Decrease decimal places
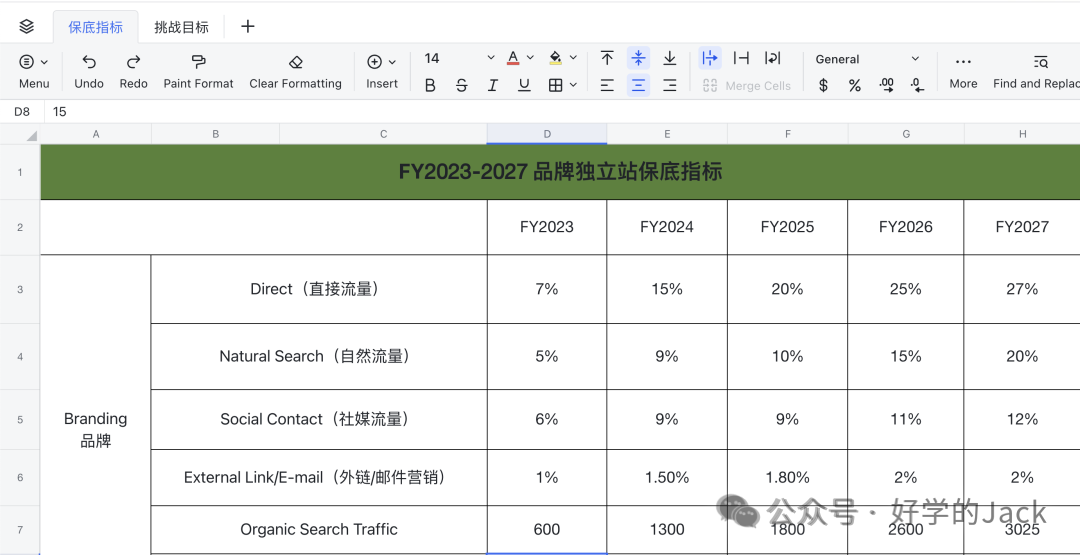Viewport: 1080px width, 555px height. click(x=917, y=85)
